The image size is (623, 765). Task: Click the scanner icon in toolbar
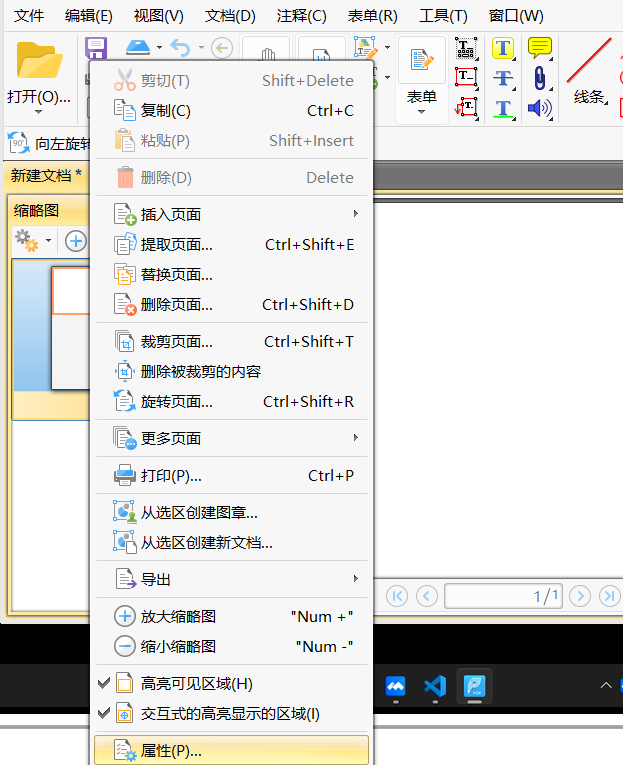tap(138, 47)
